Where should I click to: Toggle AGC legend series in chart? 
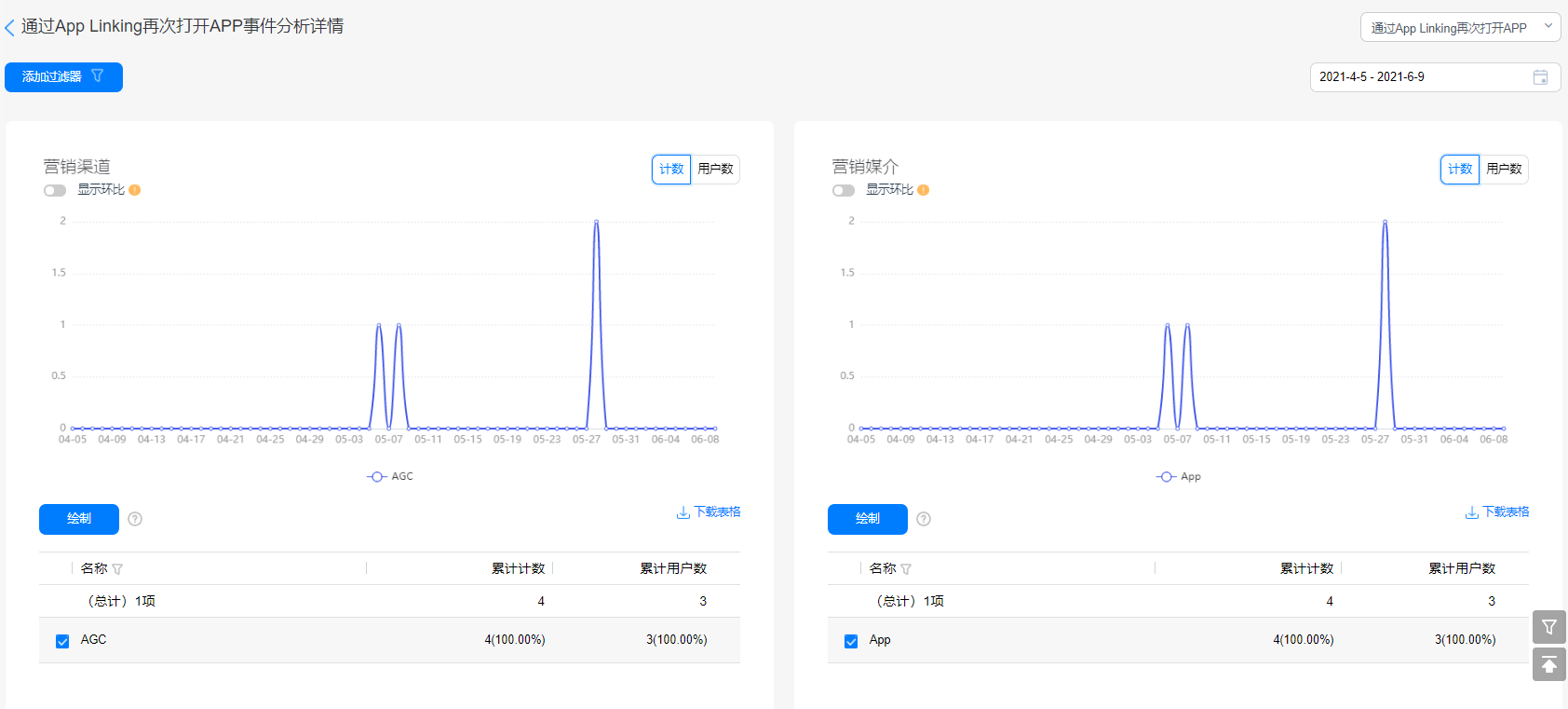click(390, 476)
